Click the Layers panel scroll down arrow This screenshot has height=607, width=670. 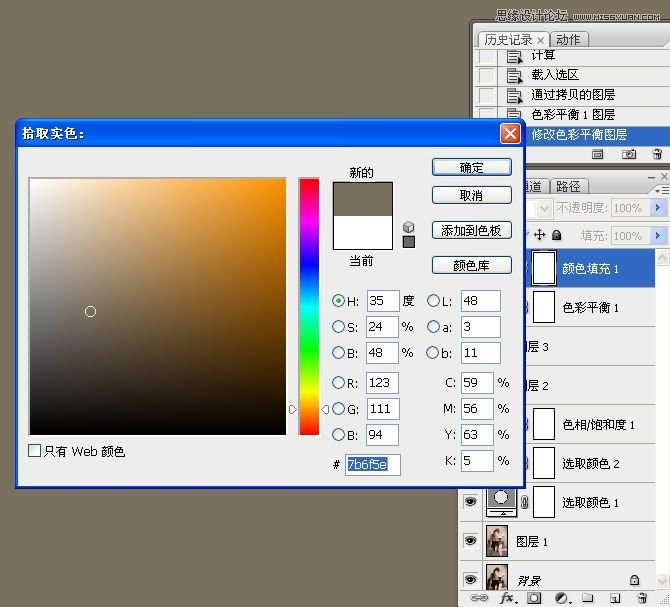pyautogui.click(x=662, y=581)
